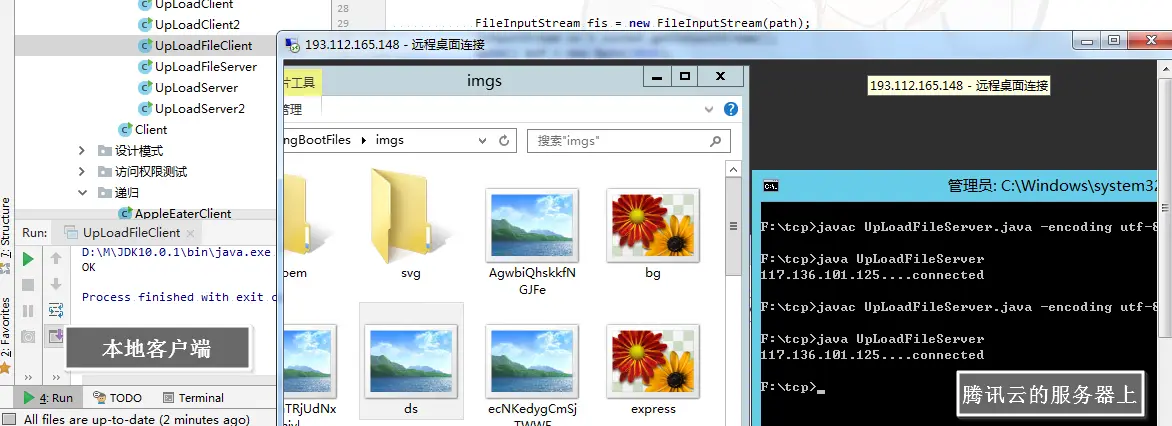Expand the 设计模式 folder
This screenshot has height=426, width=1172.
pos(82,150)
